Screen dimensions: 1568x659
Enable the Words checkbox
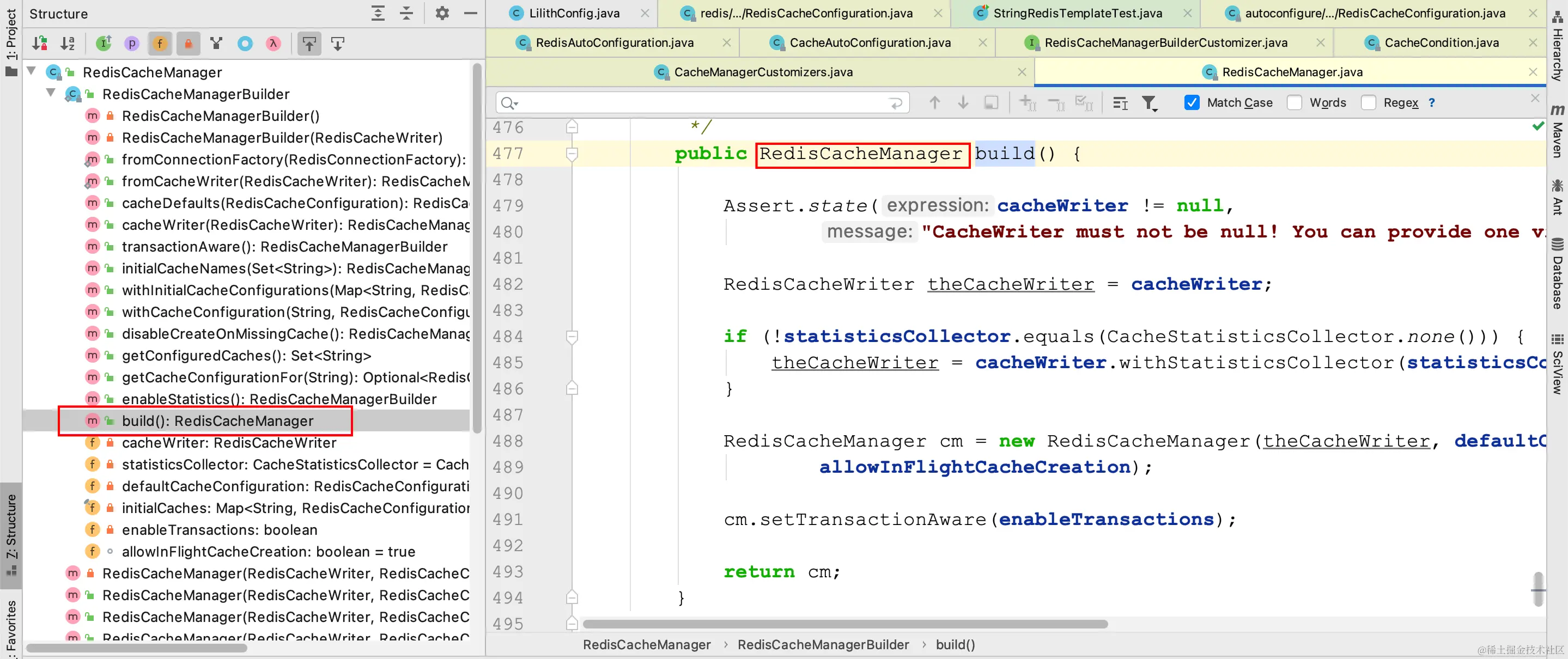pos(1294,103)
